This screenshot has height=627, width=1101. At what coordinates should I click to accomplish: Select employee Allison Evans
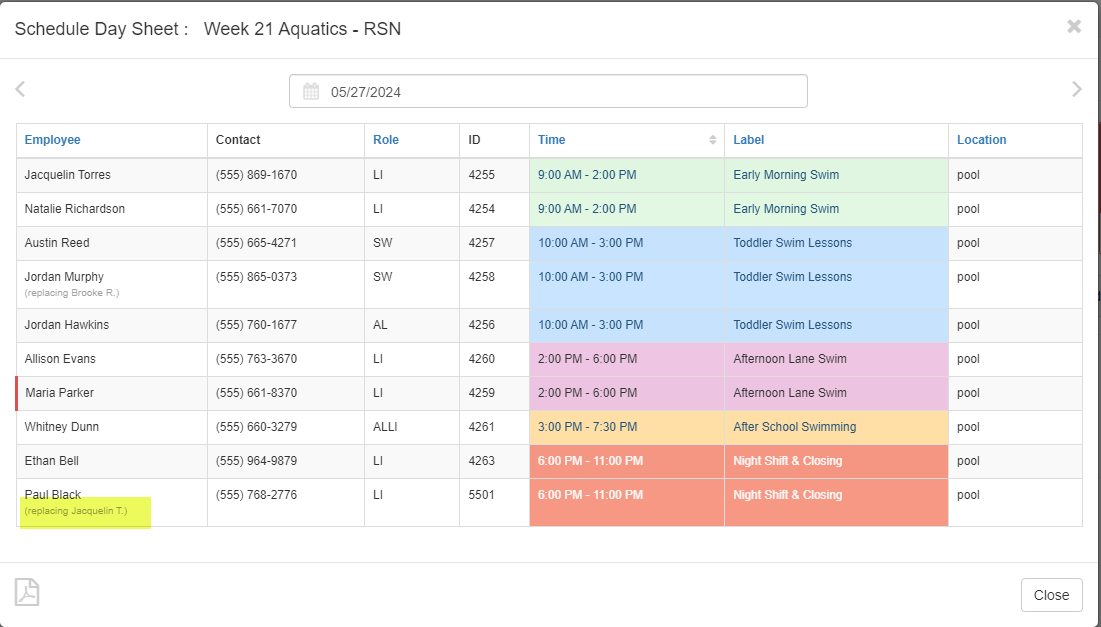pyautogui.click(x=60, y=359)
